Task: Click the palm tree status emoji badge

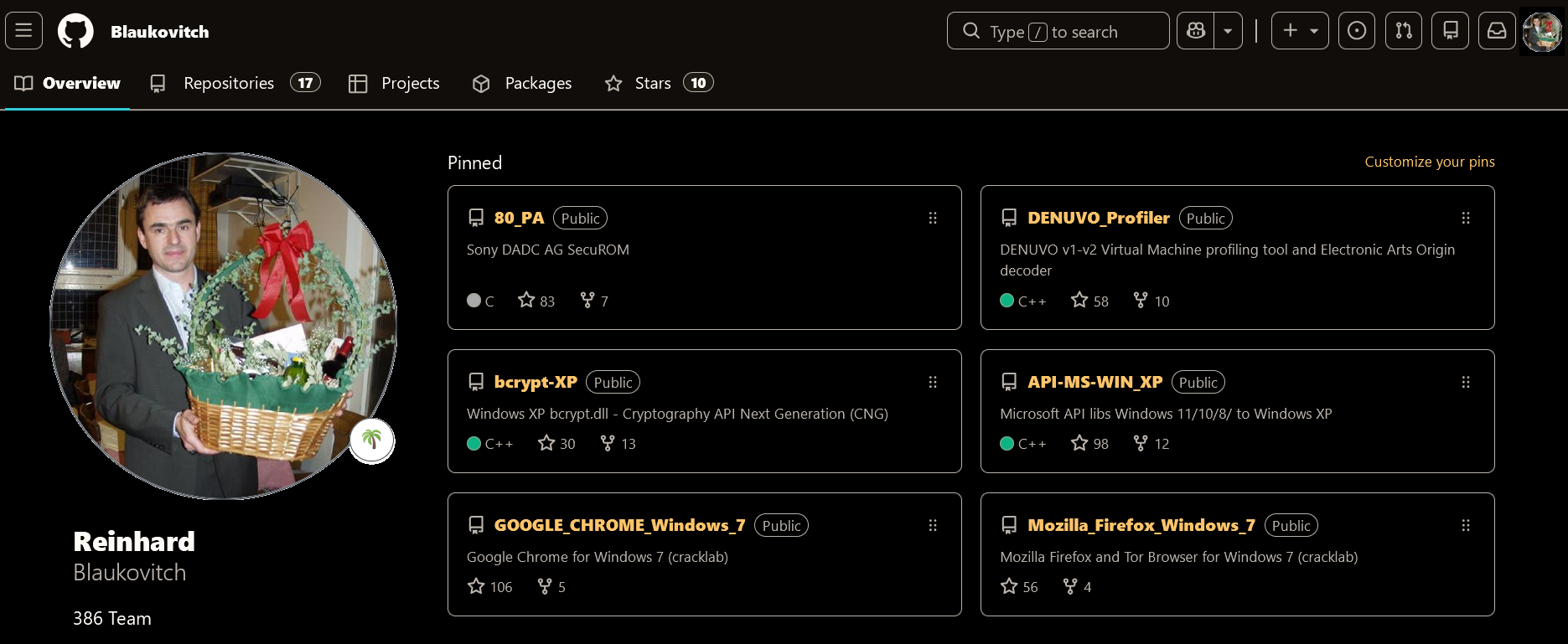Action: click(x=372, y=440)
